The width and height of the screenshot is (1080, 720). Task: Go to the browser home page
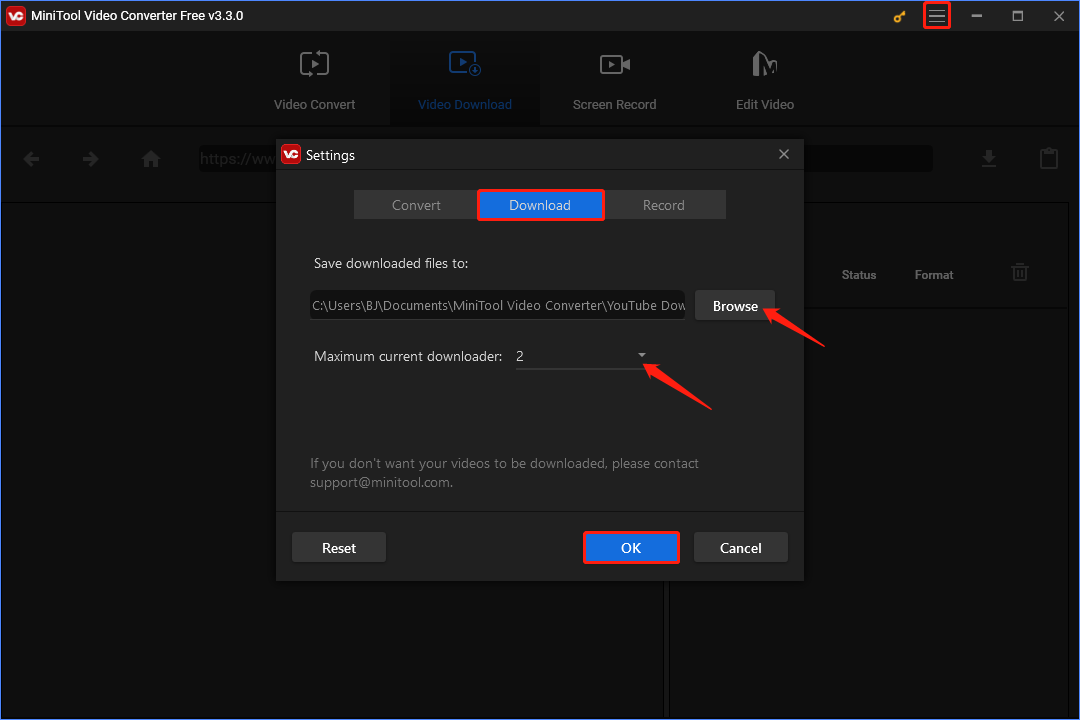[x=151, y=159]
